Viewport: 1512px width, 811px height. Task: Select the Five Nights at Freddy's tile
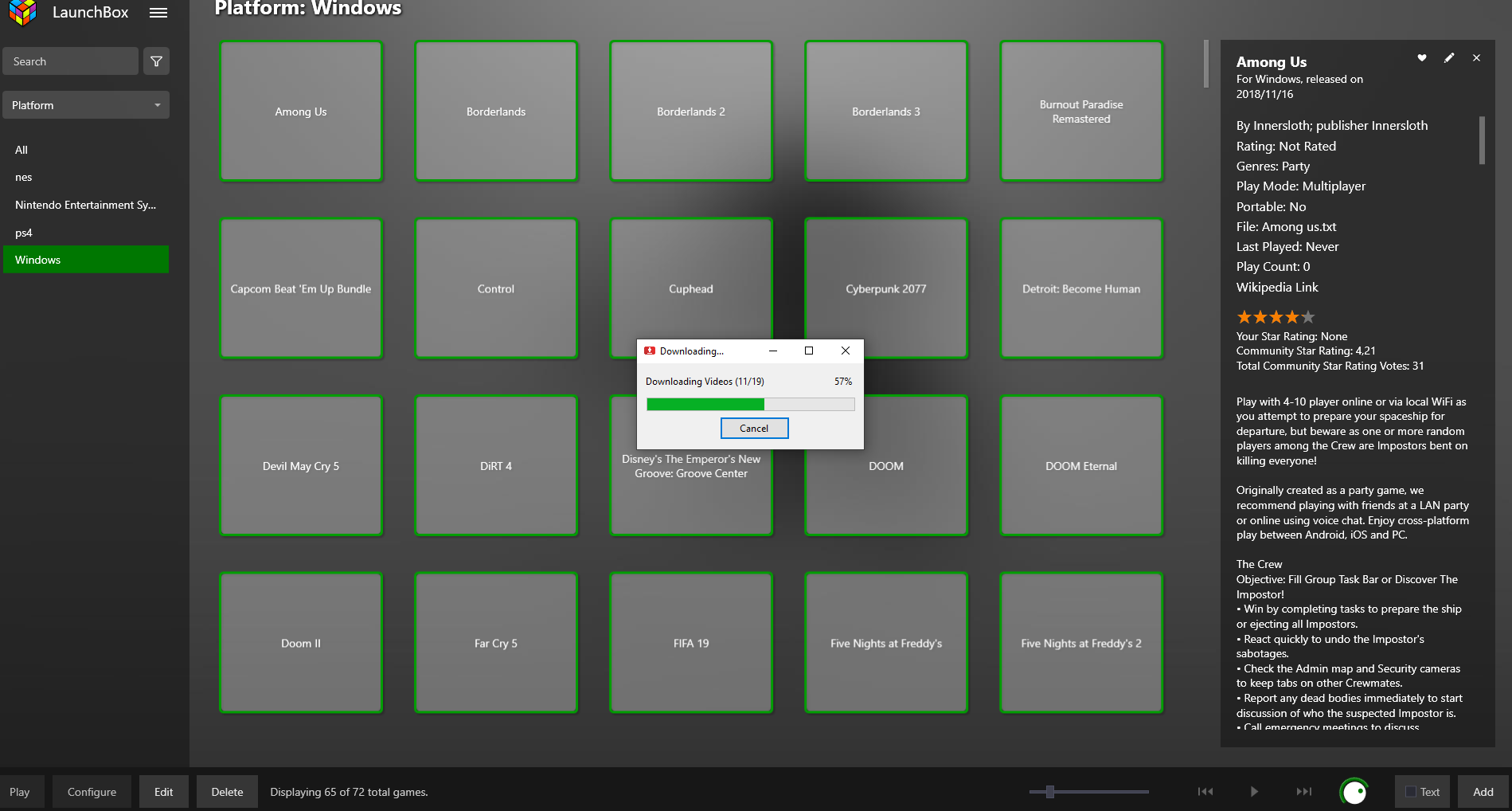(x=886, y=643)
